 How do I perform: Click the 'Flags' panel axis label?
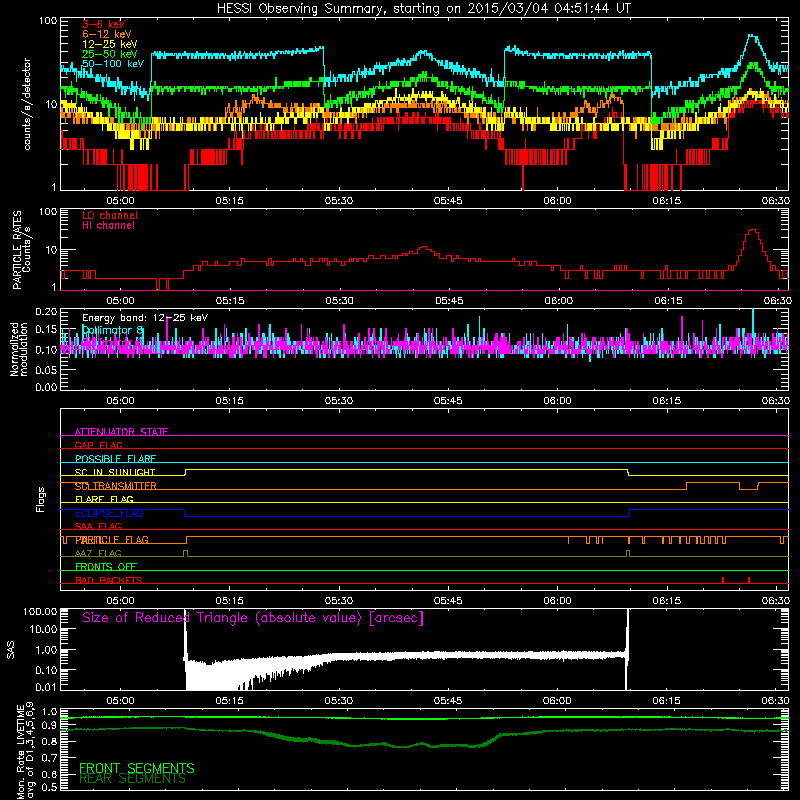[x=41, y=499]
